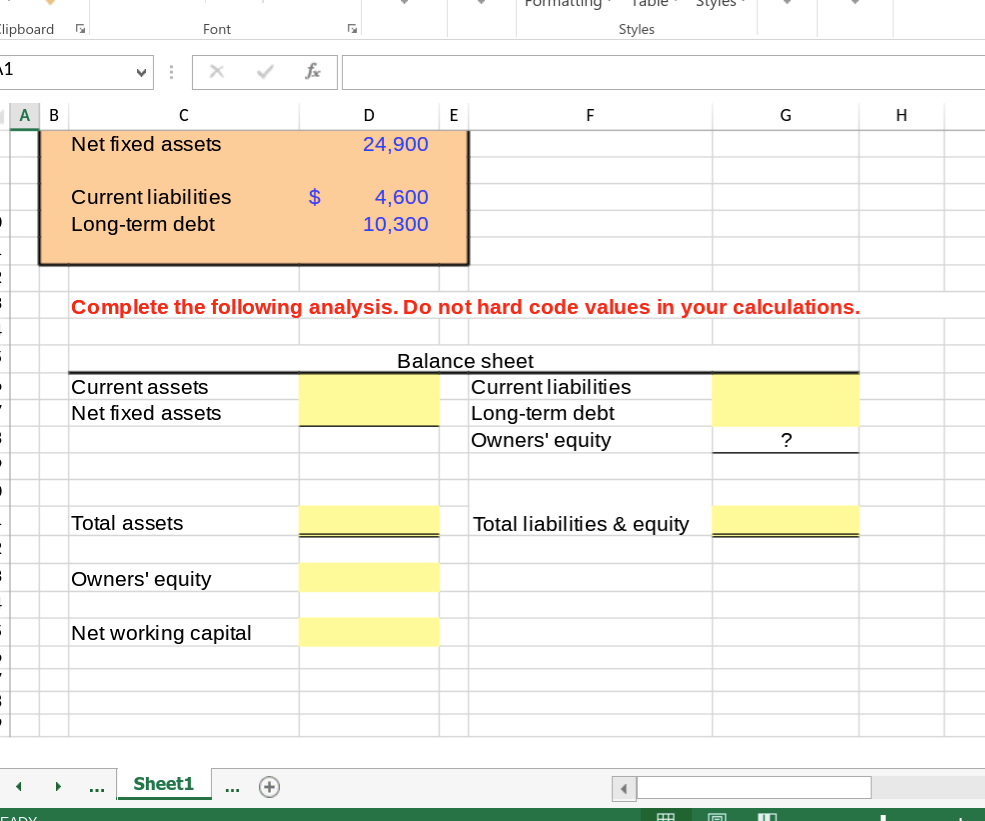
Task: Open the Font settings dialog launcher icon
Action: click(x=352, y=29)
